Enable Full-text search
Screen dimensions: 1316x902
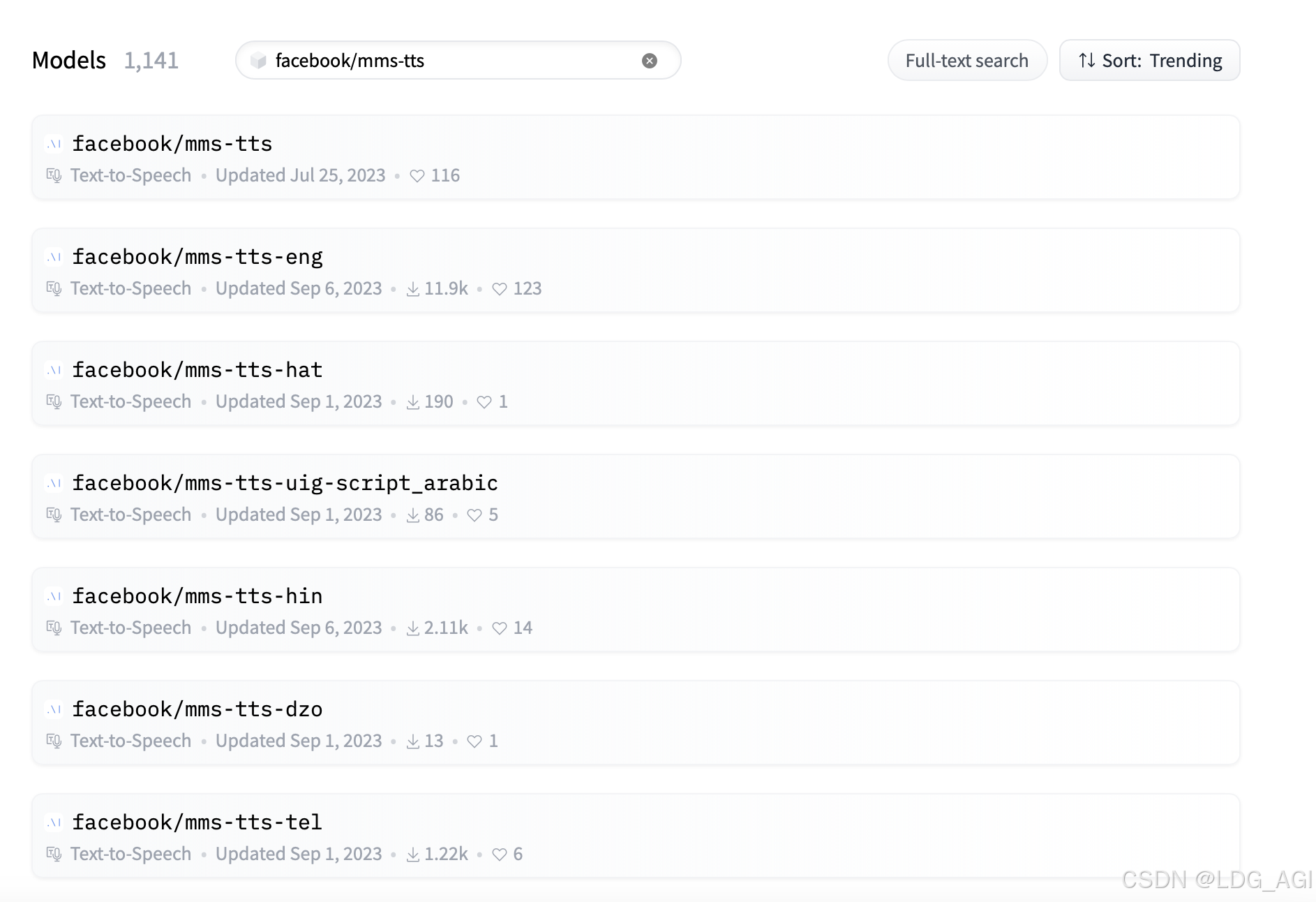[966, 60]
